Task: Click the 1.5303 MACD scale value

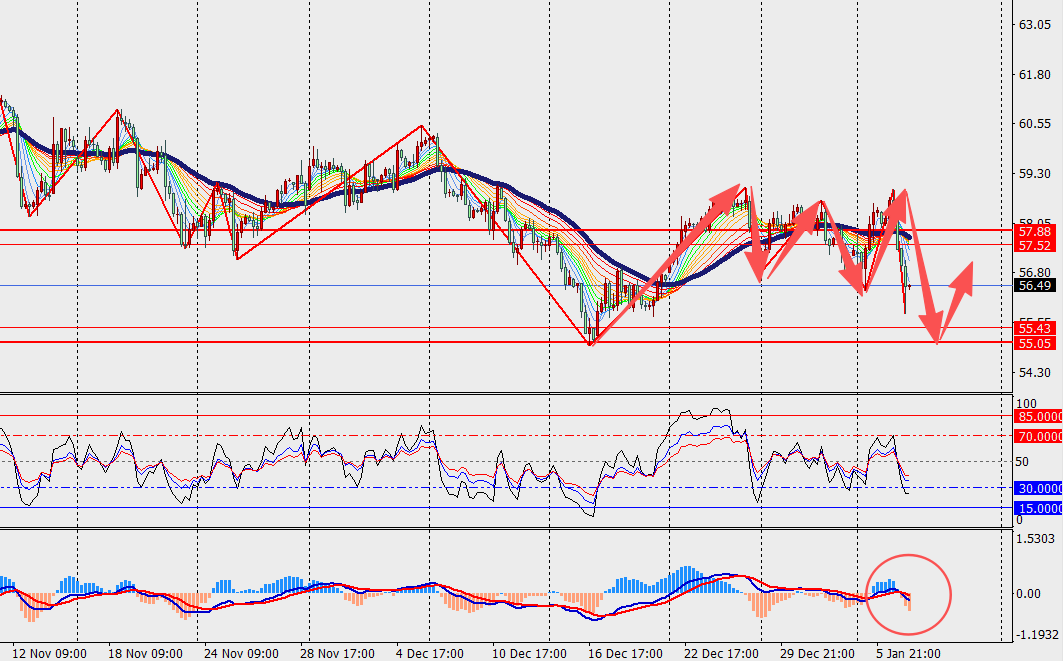Action: pos(1035,540)
